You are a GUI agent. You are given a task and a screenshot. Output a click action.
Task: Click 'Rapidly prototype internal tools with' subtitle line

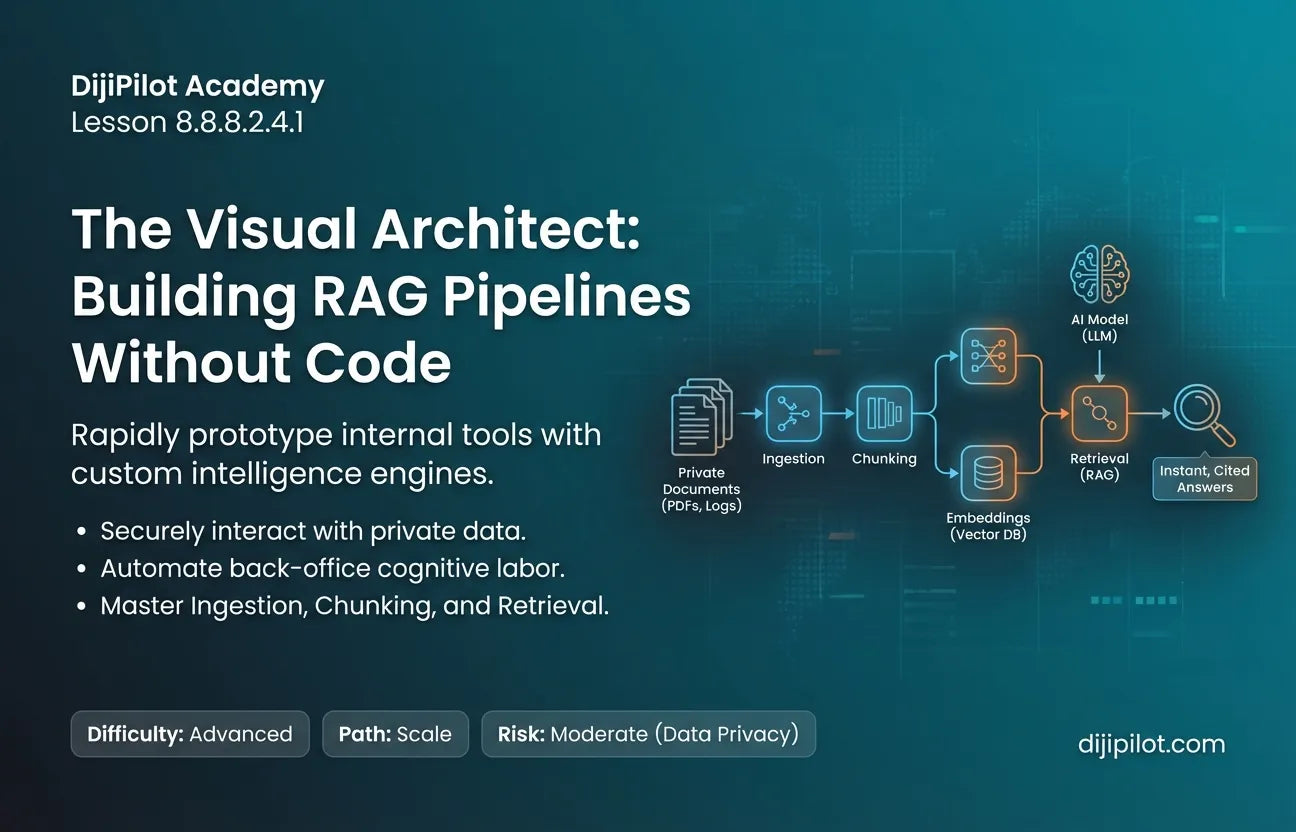point(336,435)
